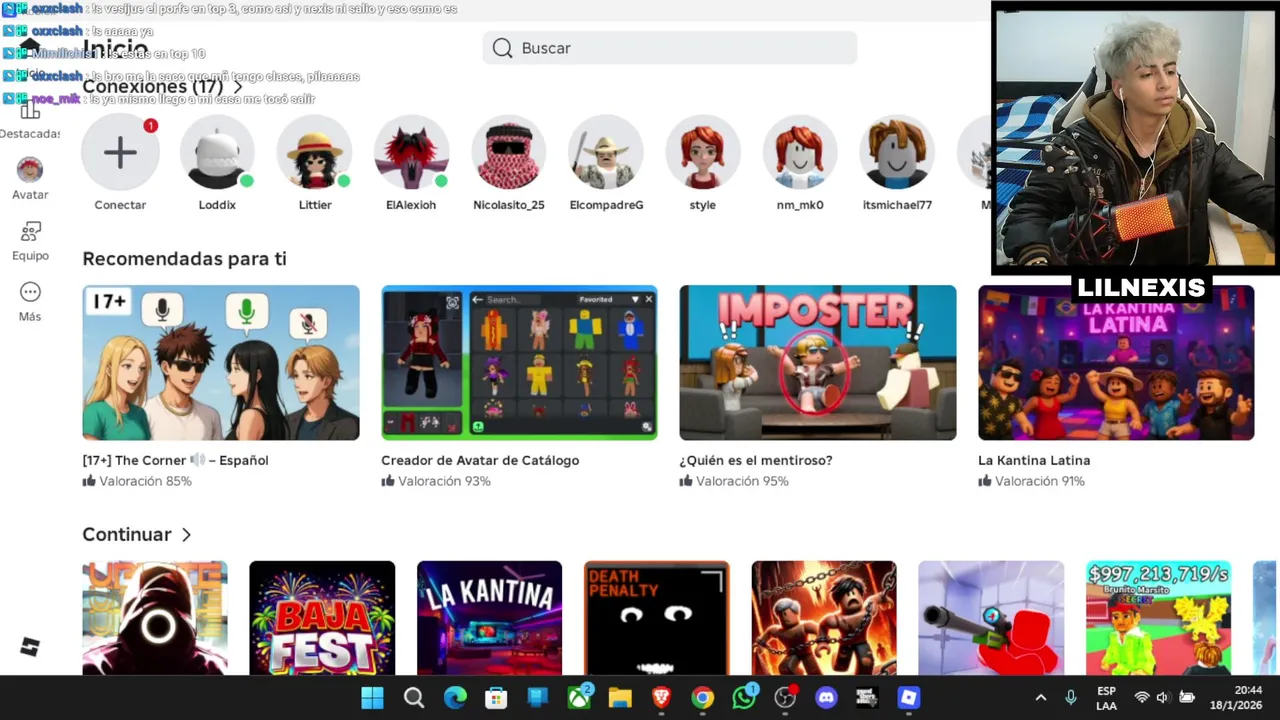Open the Death Penalty game tile
Image resolution: width=1280 pixels, height=720 pixels.
click(656, 618)
